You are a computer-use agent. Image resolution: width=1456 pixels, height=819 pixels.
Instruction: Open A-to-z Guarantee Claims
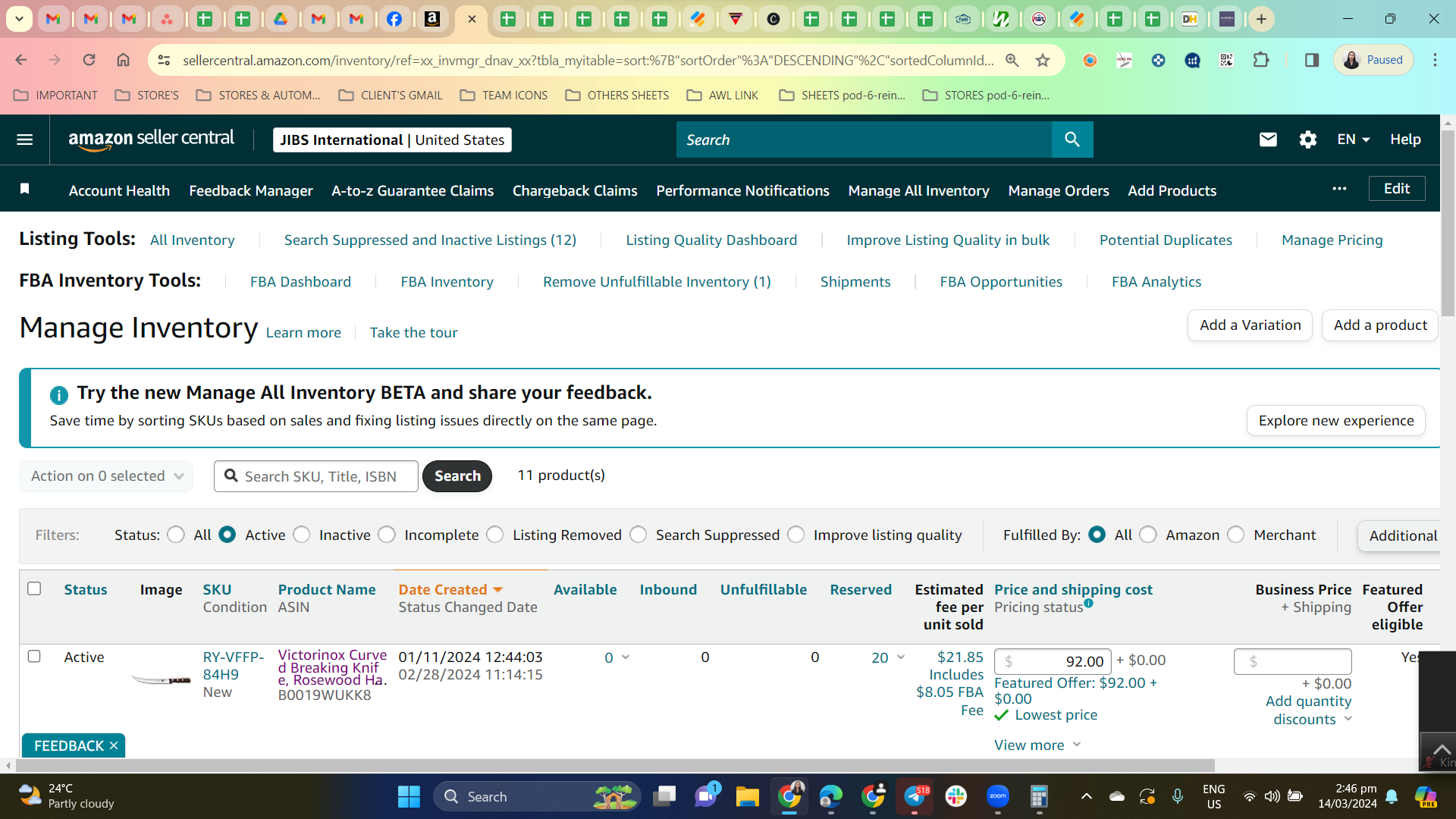click(x=413, y=190)
